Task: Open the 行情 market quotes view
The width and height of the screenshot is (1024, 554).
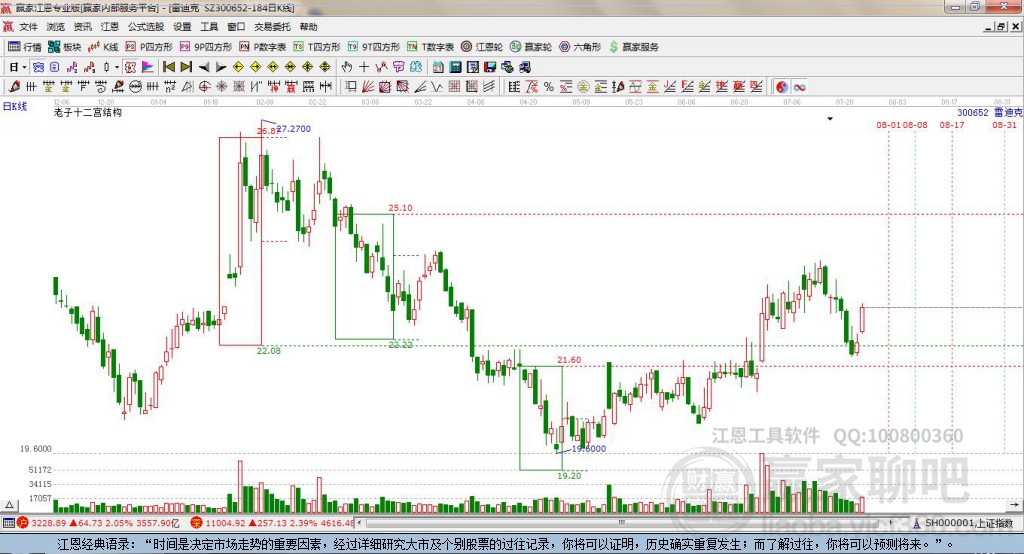Action: pos(24,47)
